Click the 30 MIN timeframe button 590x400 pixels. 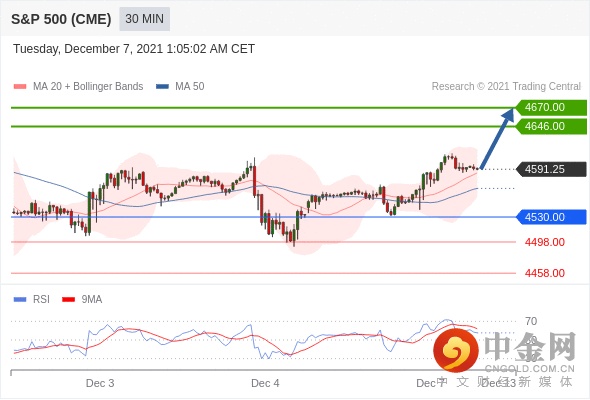click(x=144, y=19)
